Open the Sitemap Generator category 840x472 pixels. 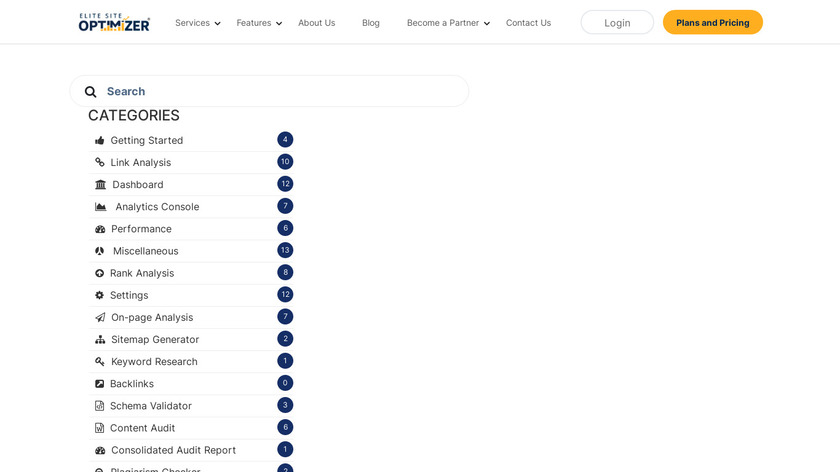click(155, 340)
